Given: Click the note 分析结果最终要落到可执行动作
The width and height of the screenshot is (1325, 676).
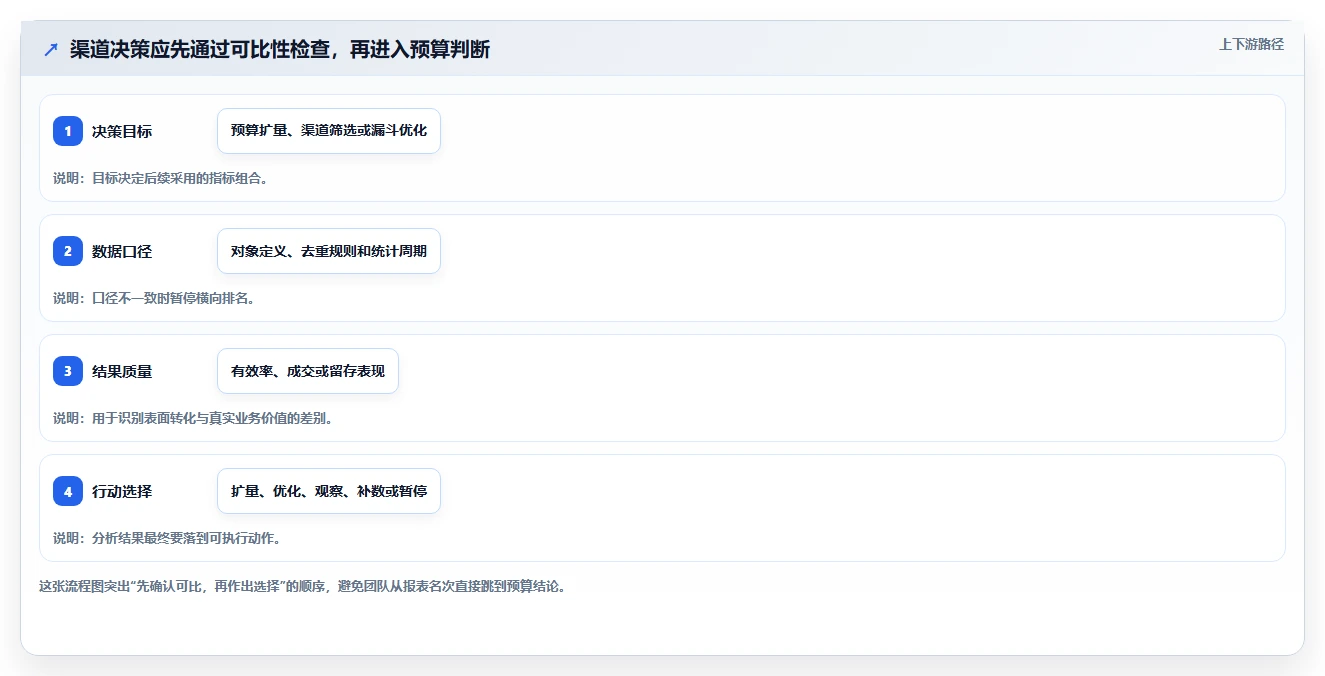Looking at the screenshot, I should pyautogui.click(x=167, y=538).
